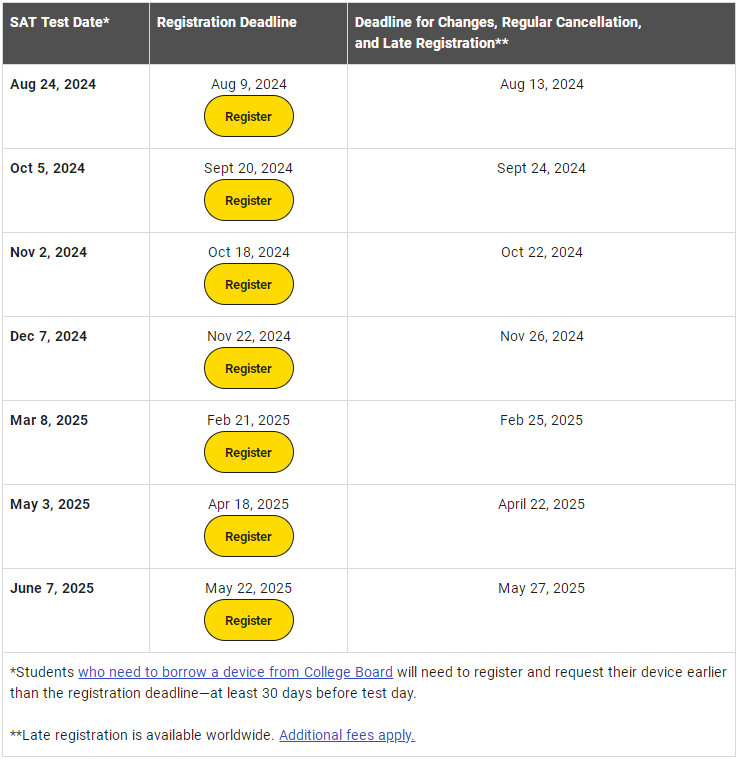Image resolution: width=738 pixels, height=759 pixels.
Task: Click Register for May 3, 2025 test
Action: point(249,536)
